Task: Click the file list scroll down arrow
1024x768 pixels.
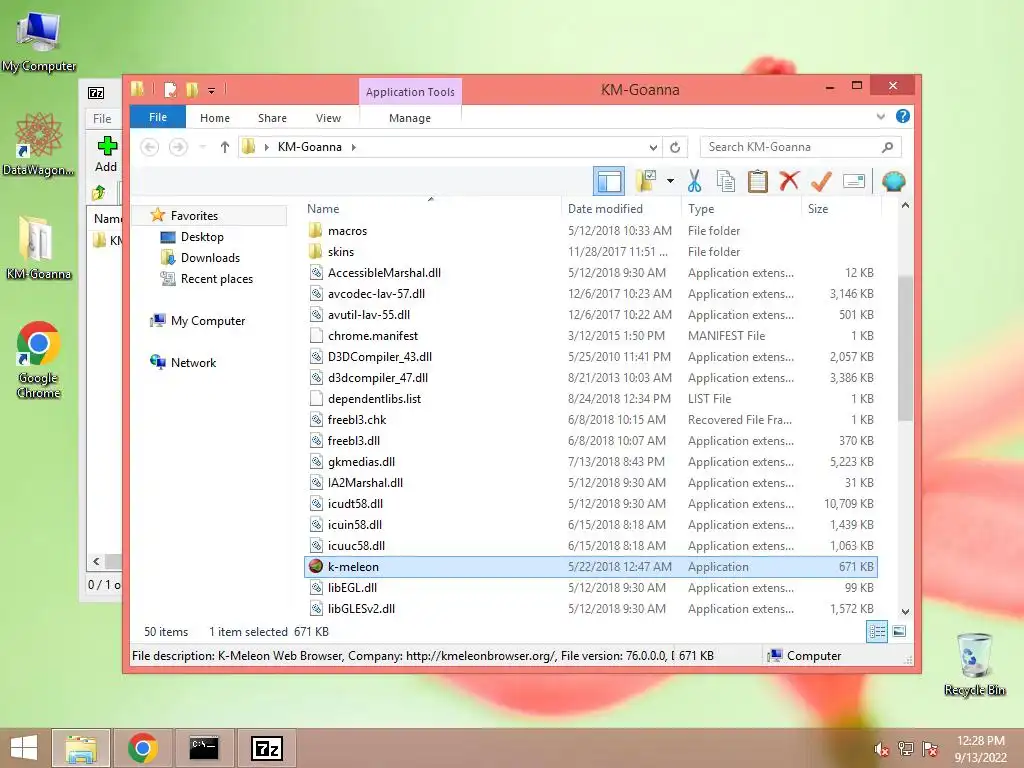Action: click(905, 612)
